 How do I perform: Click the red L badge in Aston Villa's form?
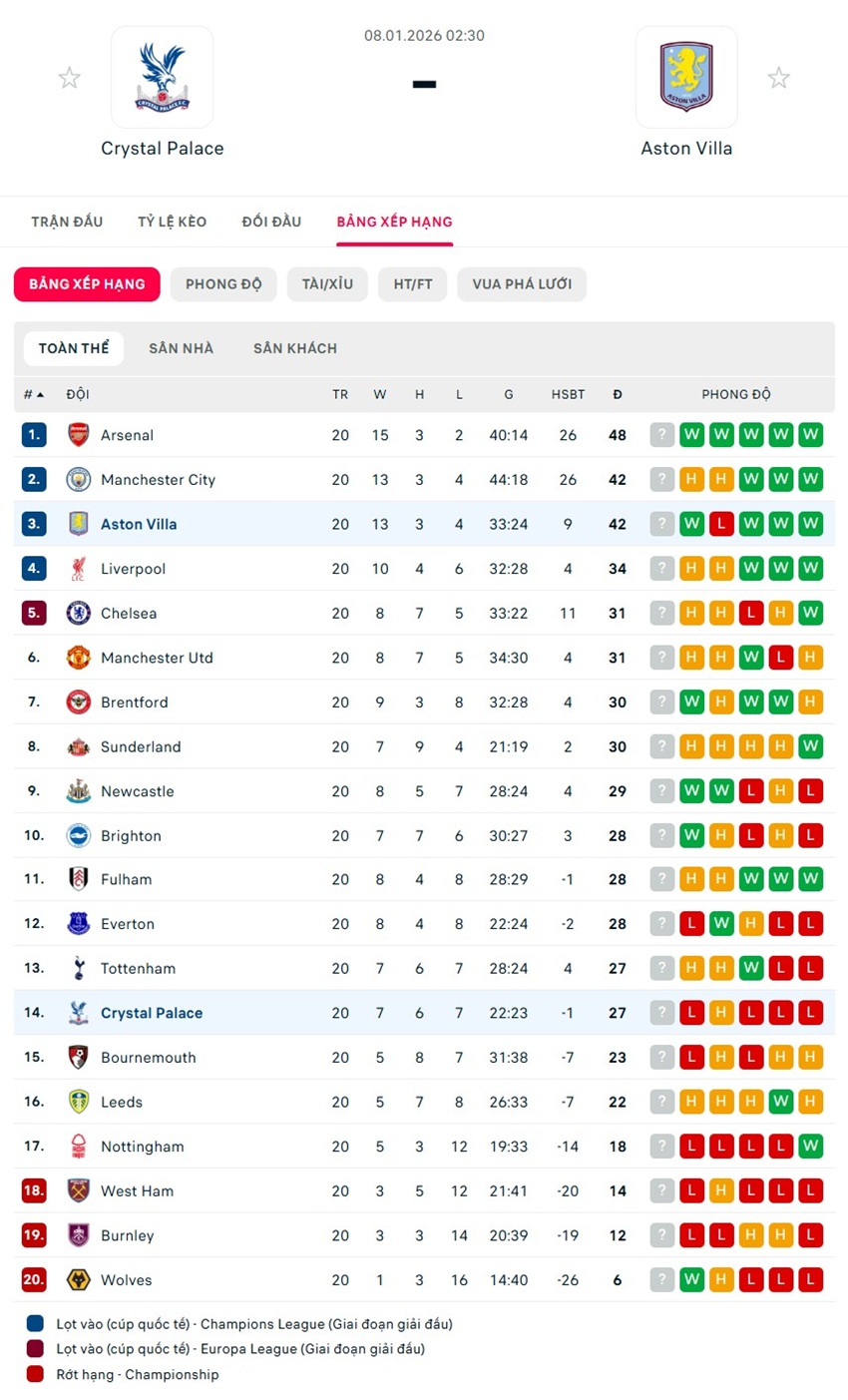(x=721, y=523)
